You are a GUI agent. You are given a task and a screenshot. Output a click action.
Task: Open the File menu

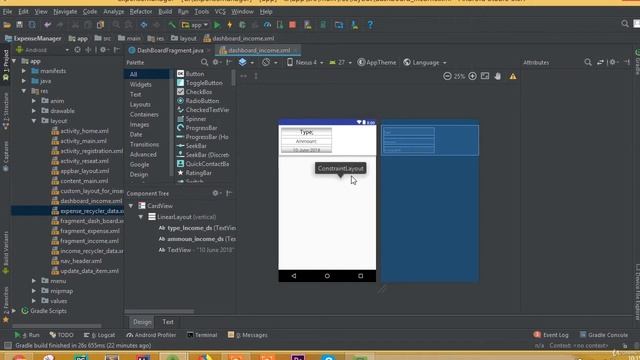[x=7, y=12]
